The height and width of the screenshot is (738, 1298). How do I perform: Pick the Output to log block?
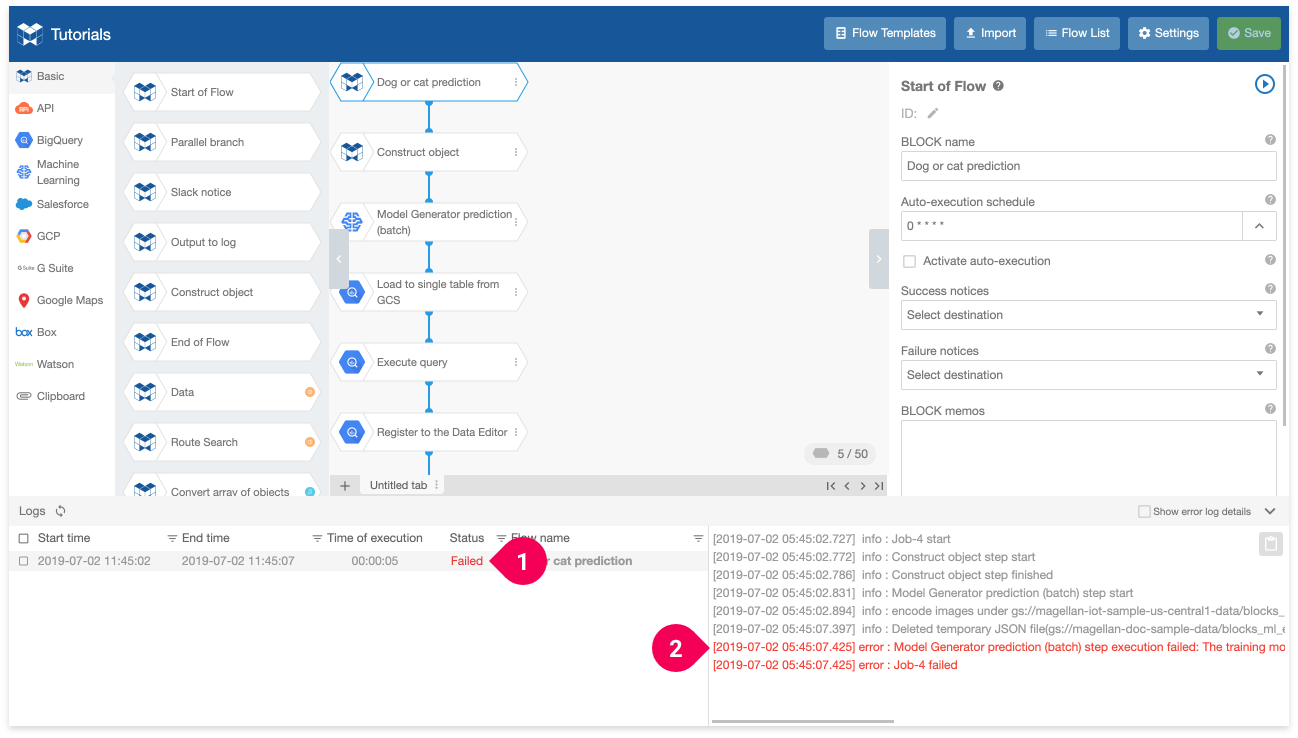[222, 242]
